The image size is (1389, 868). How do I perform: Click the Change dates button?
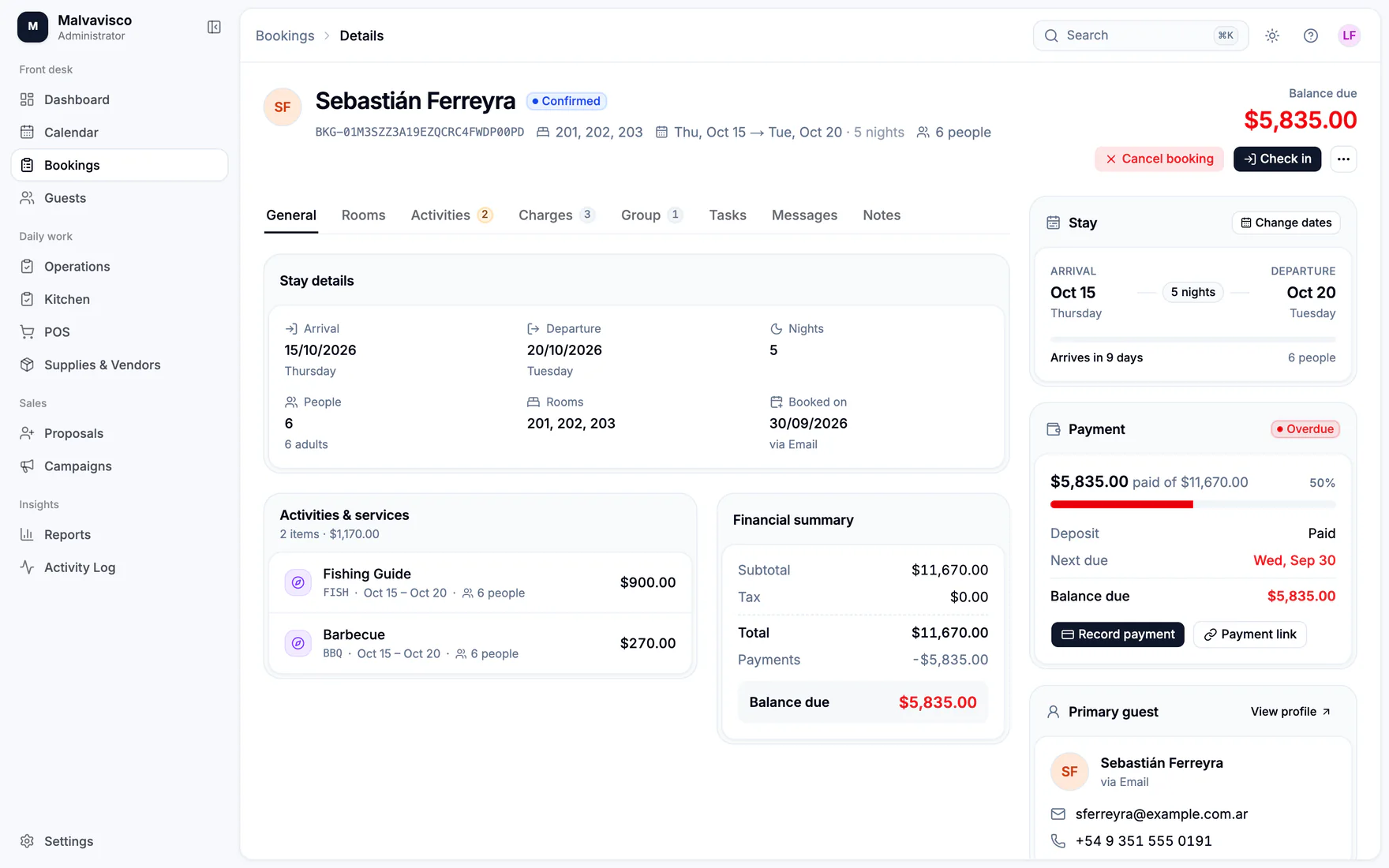(1286, 223)
